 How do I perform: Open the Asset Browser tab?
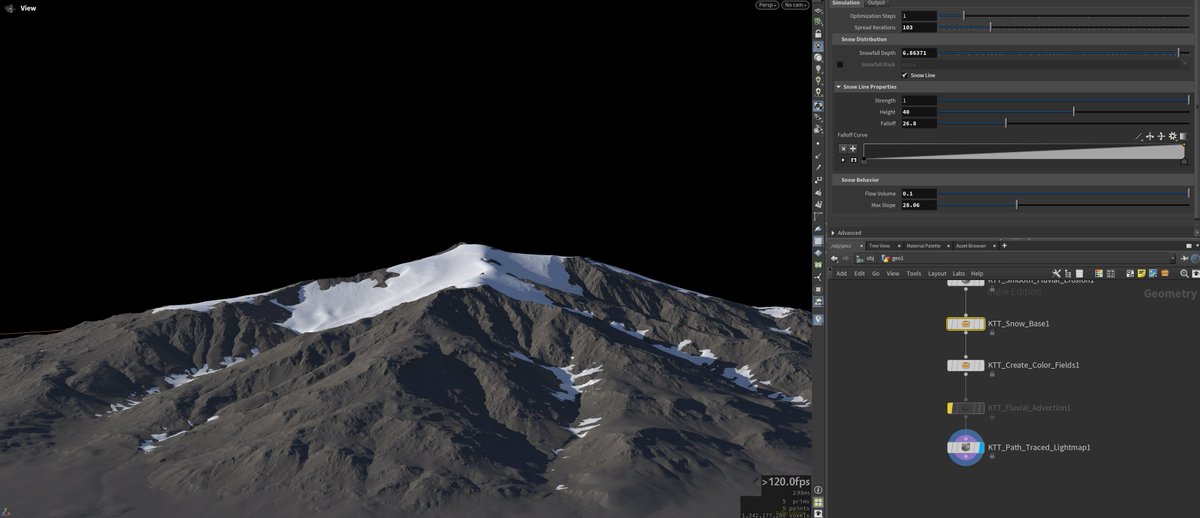[971, 246]
